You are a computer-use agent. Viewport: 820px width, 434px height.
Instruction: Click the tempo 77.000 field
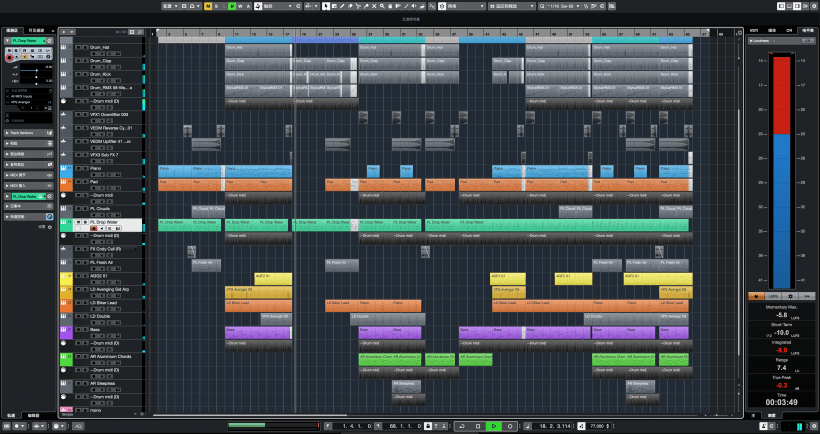tap(596, 426)
